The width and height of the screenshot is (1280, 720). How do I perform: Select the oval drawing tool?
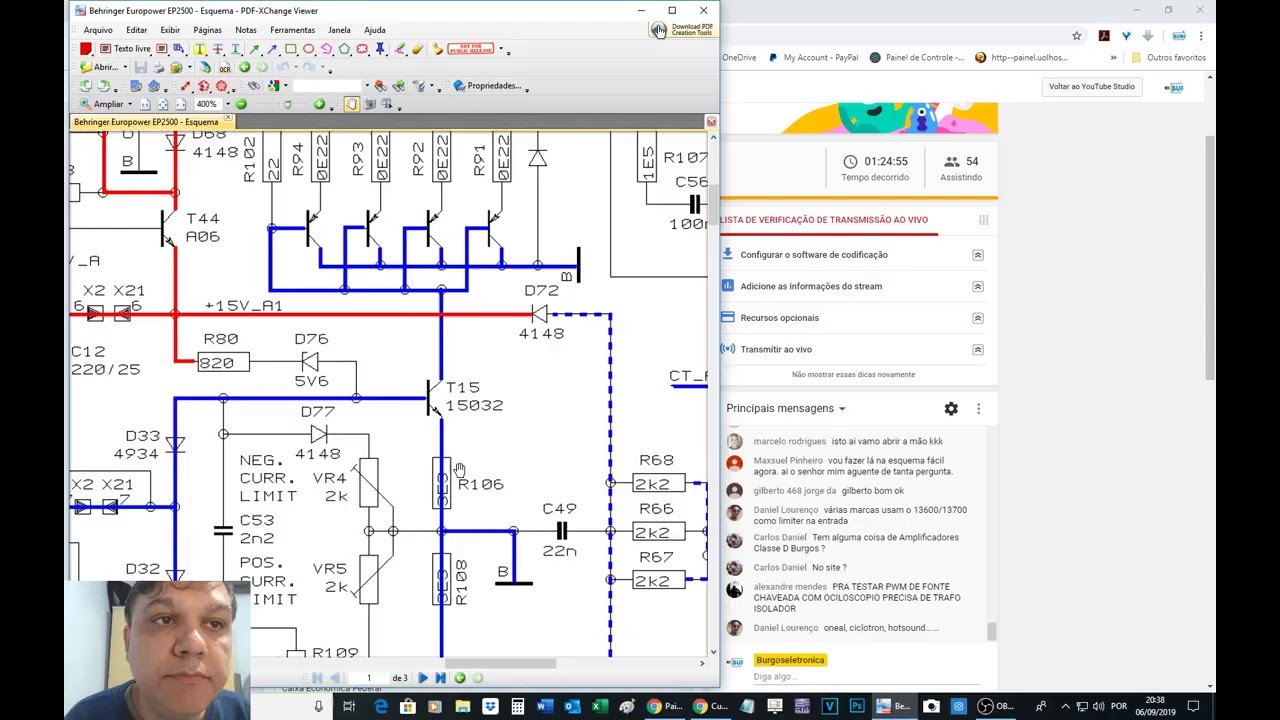click(308, 49)
